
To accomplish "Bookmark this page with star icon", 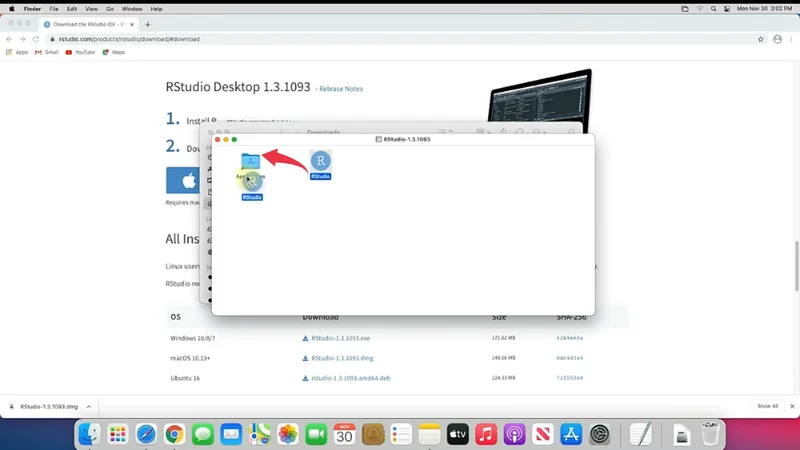I will click(760, 39).
